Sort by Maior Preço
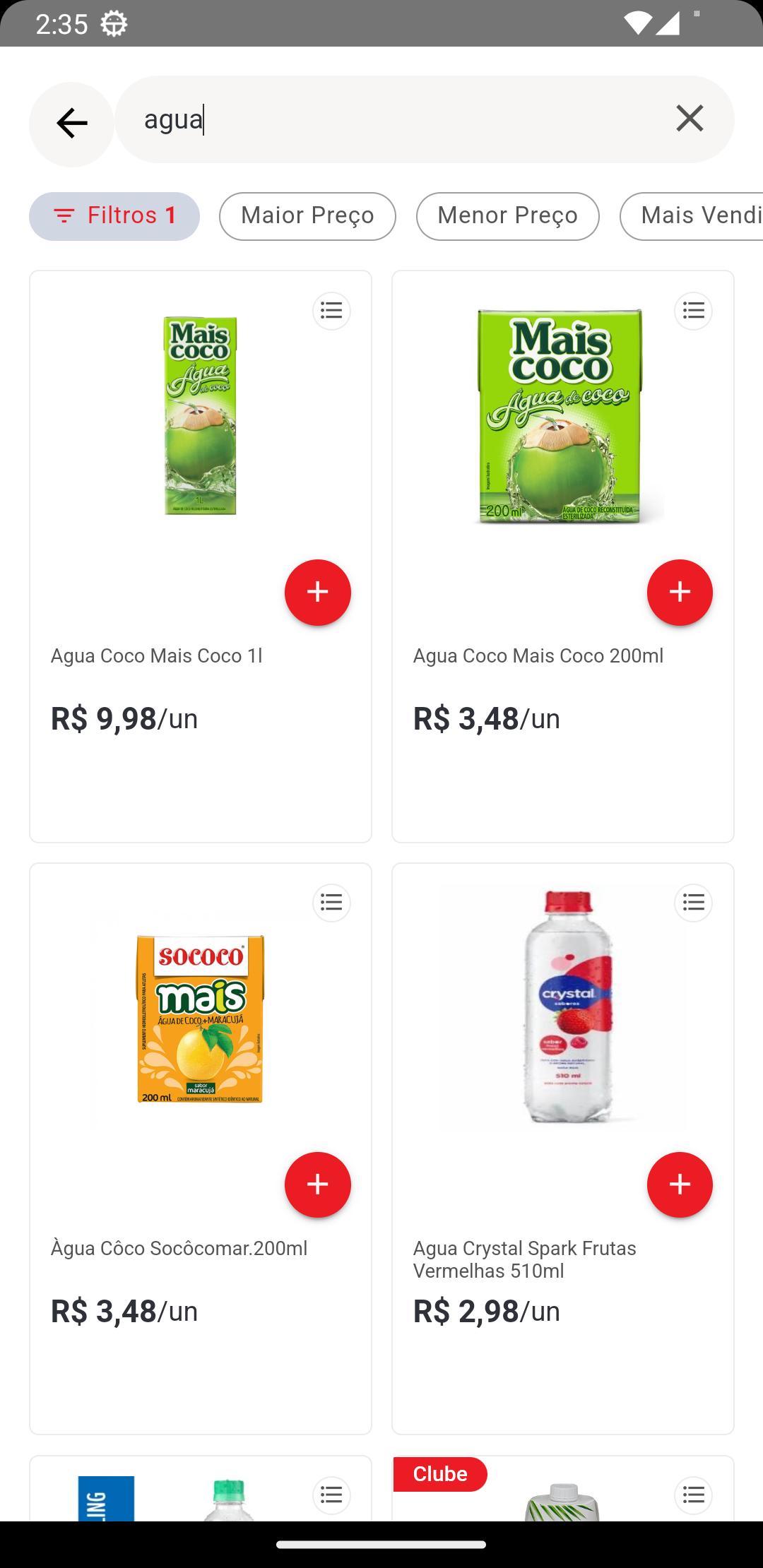 click(x=307, y=216)
